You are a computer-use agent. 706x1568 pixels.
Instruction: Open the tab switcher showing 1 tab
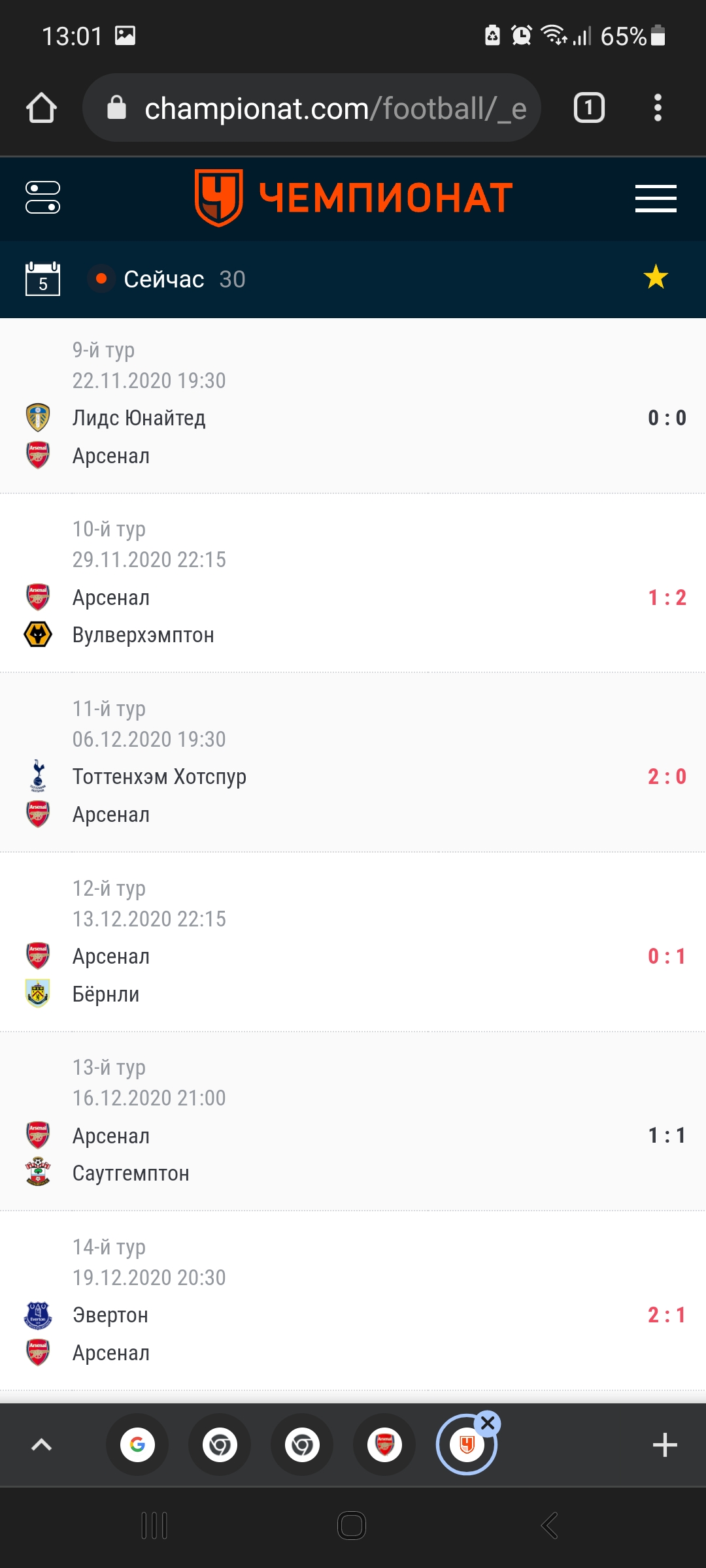(x=589, y=108)
